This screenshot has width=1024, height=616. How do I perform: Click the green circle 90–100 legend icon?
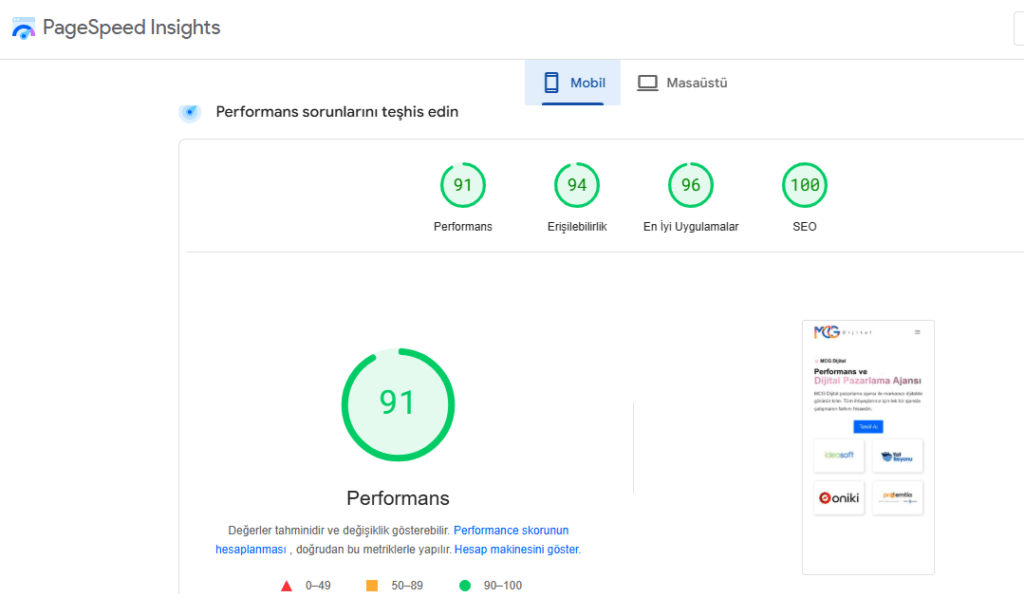(464, 585)
